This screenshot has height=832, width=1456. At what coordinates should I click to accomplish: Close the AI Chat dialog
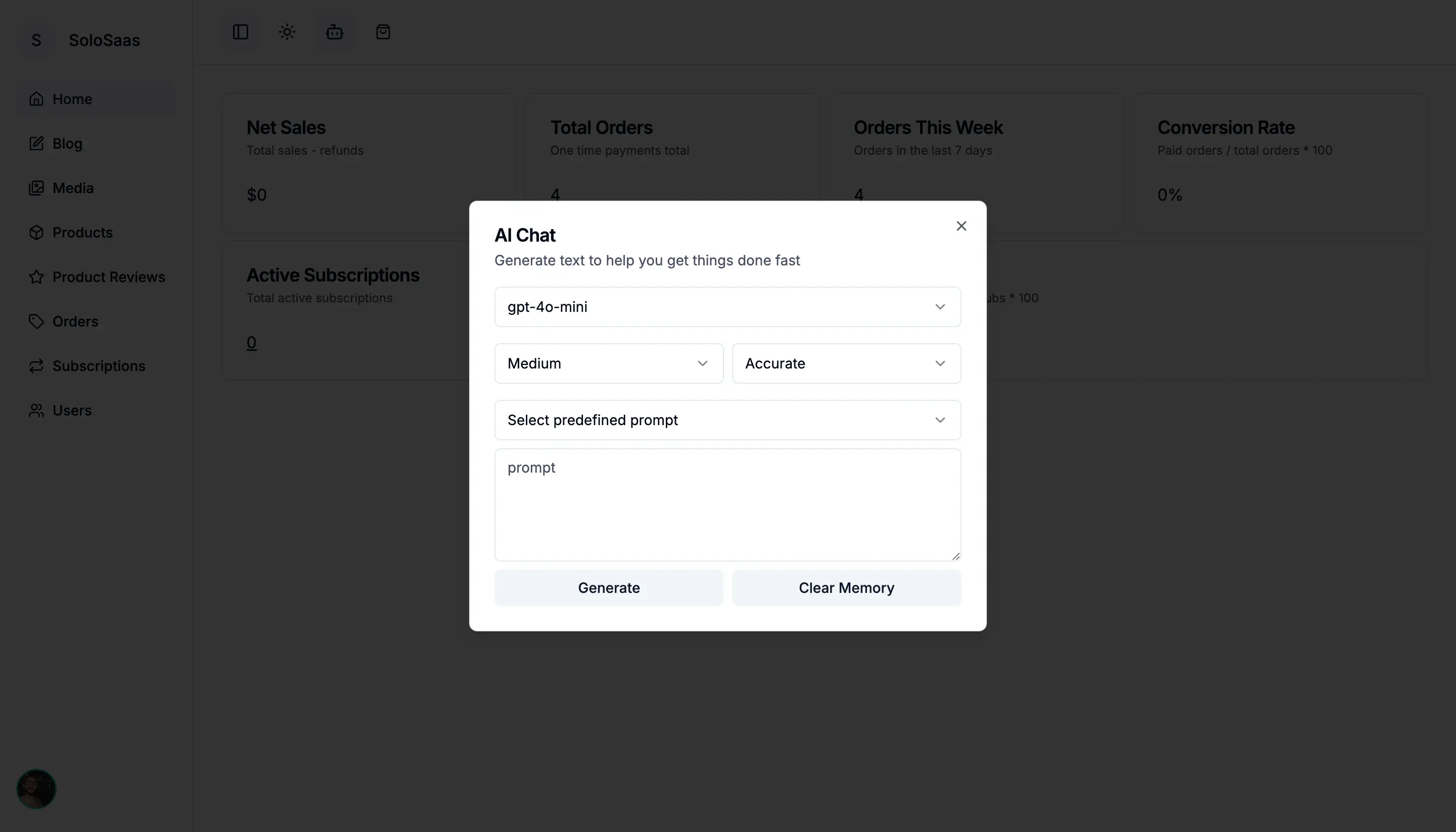(x=961, y=226)
